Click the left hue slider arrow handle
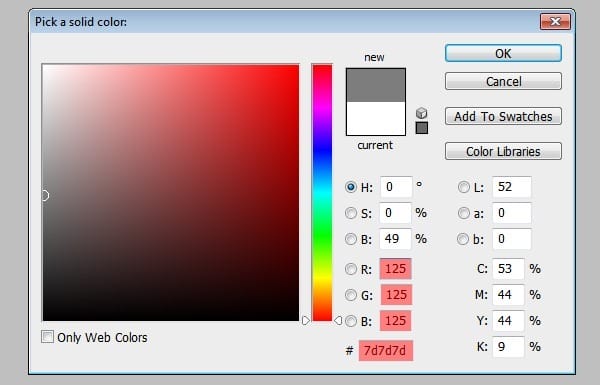 click(x=306, y=320)
